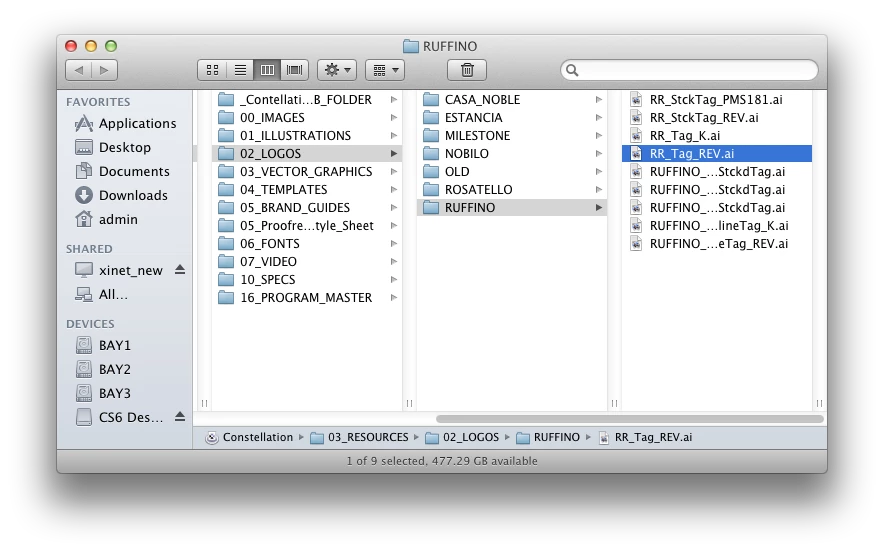This screenshot has height=552, width=884.
Task: Switch to column view mode
Action: click(267, 70)
